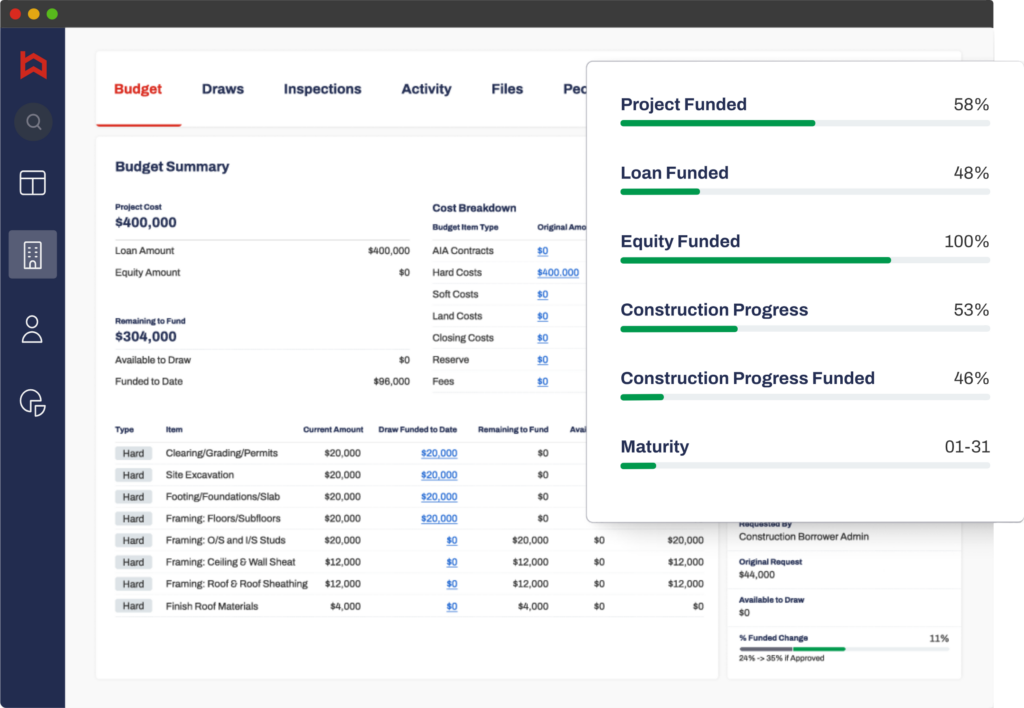Click the Fees $0 amount link
1024x708 pixels.
(541, 381)
